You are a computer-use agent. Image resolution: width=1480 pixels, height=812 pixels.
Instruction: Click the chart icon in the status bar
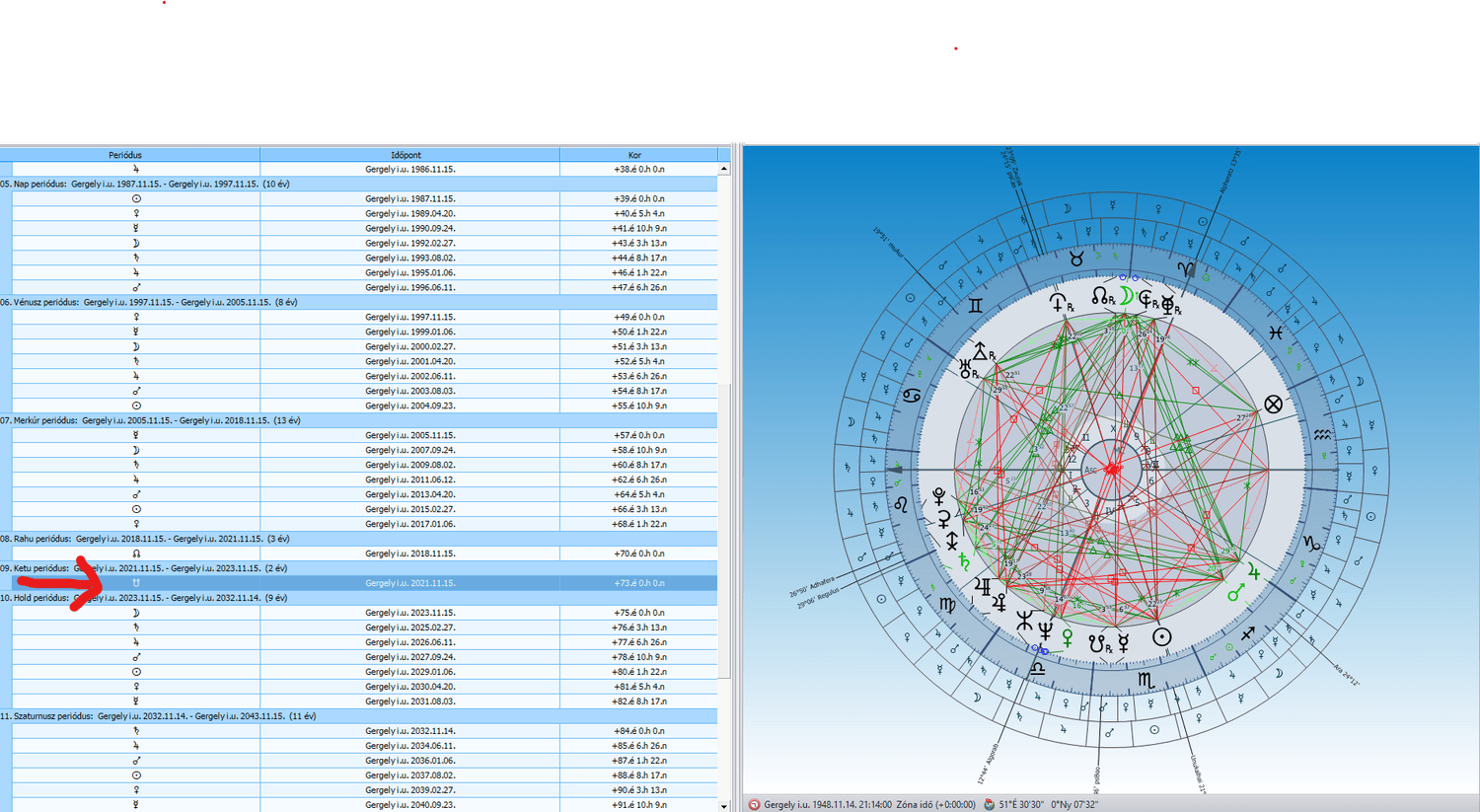(754, 805)
